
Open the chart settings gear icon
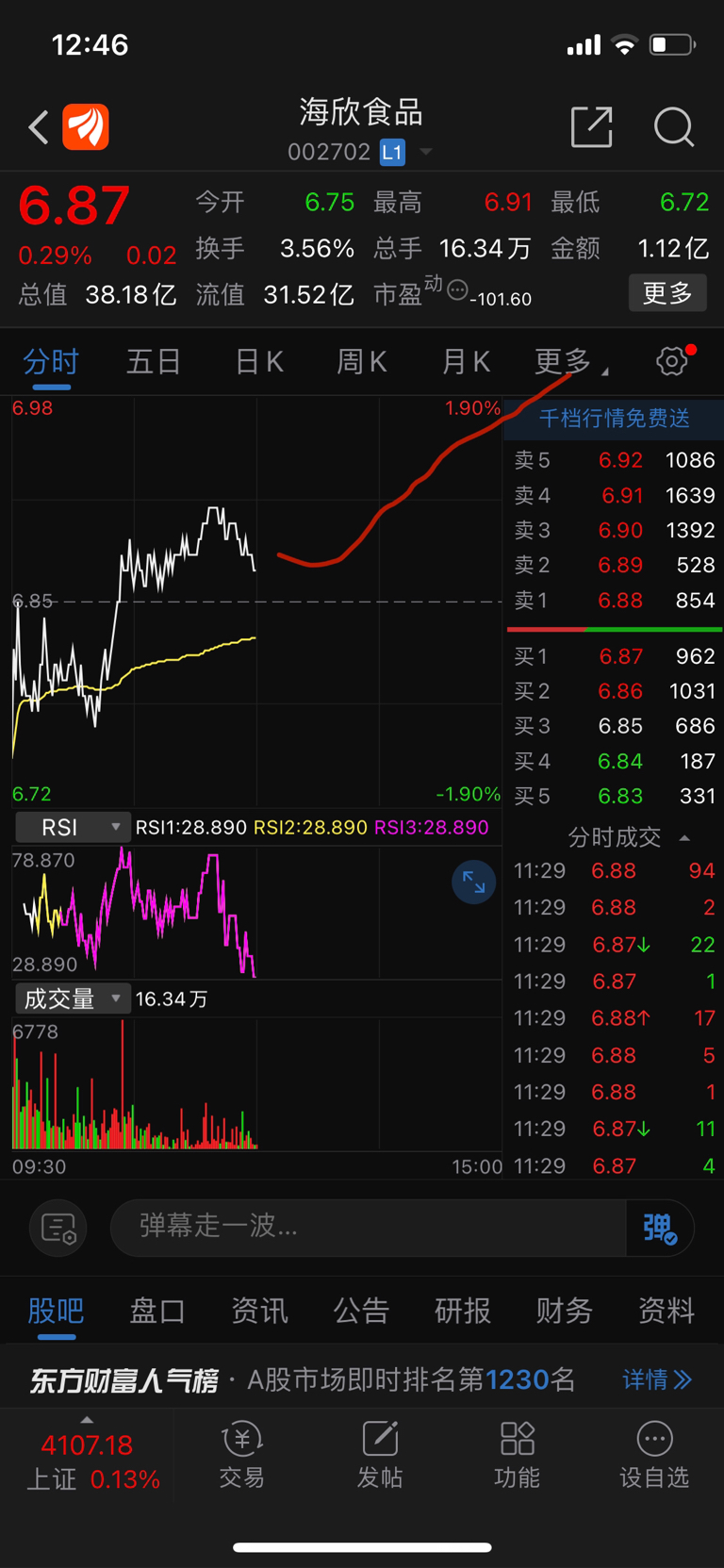(672, 361)
